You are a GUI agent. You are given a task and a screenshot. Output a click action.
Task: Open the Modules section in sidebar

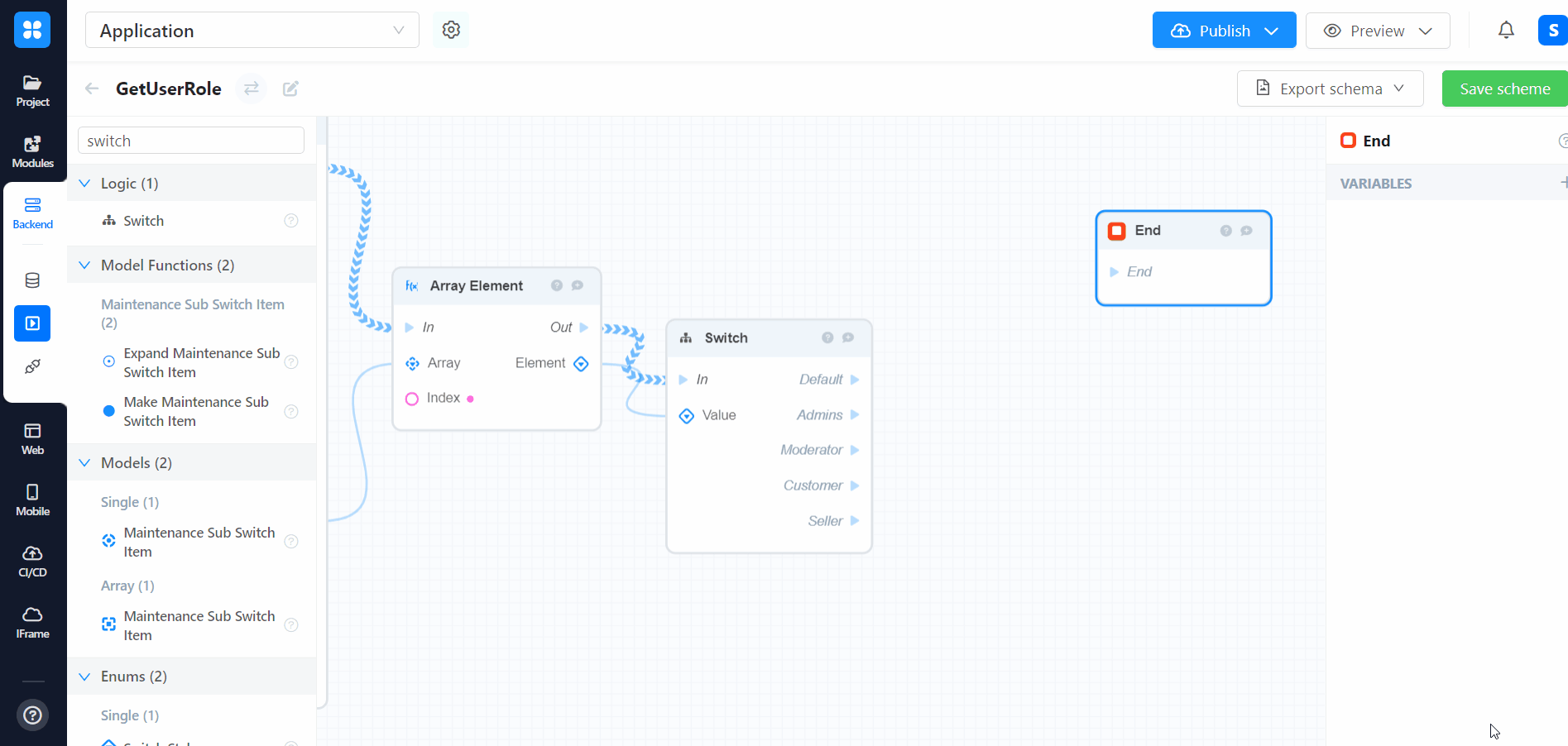[x=32, y=151]
